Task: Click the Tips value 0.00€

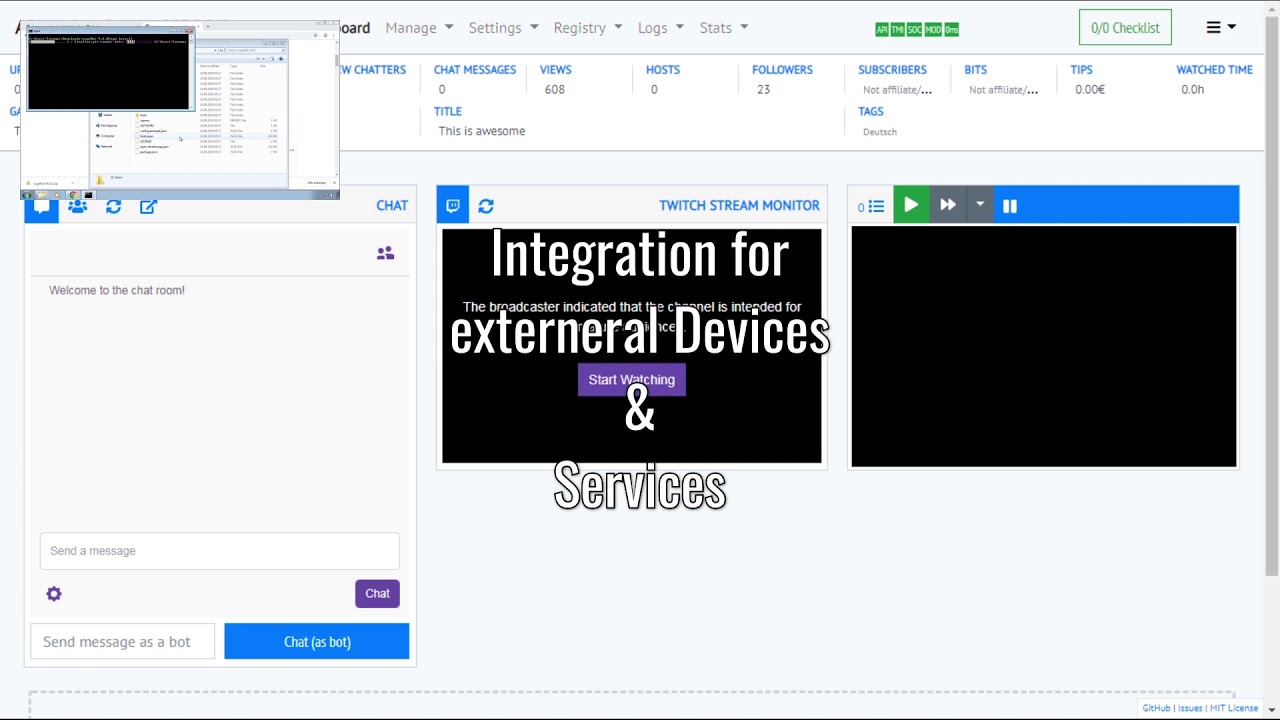Action: tap(1090, 89)
